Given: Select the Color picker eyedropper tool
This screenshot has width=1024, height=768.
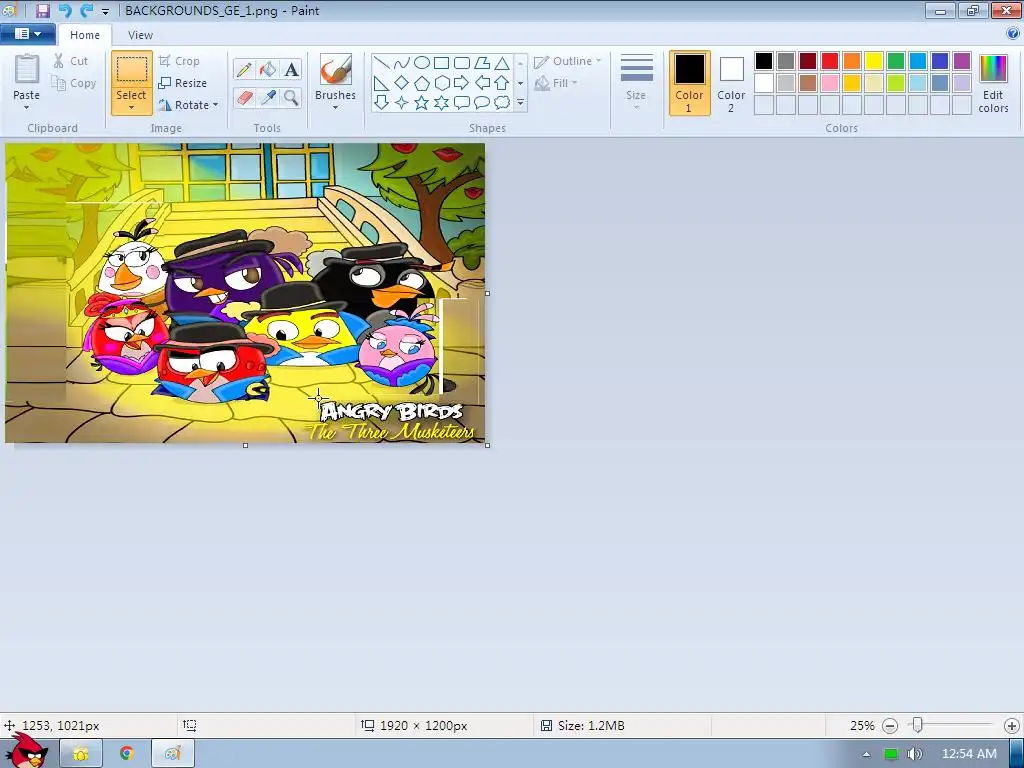Looking at the screenshot, I should point(268,98).
